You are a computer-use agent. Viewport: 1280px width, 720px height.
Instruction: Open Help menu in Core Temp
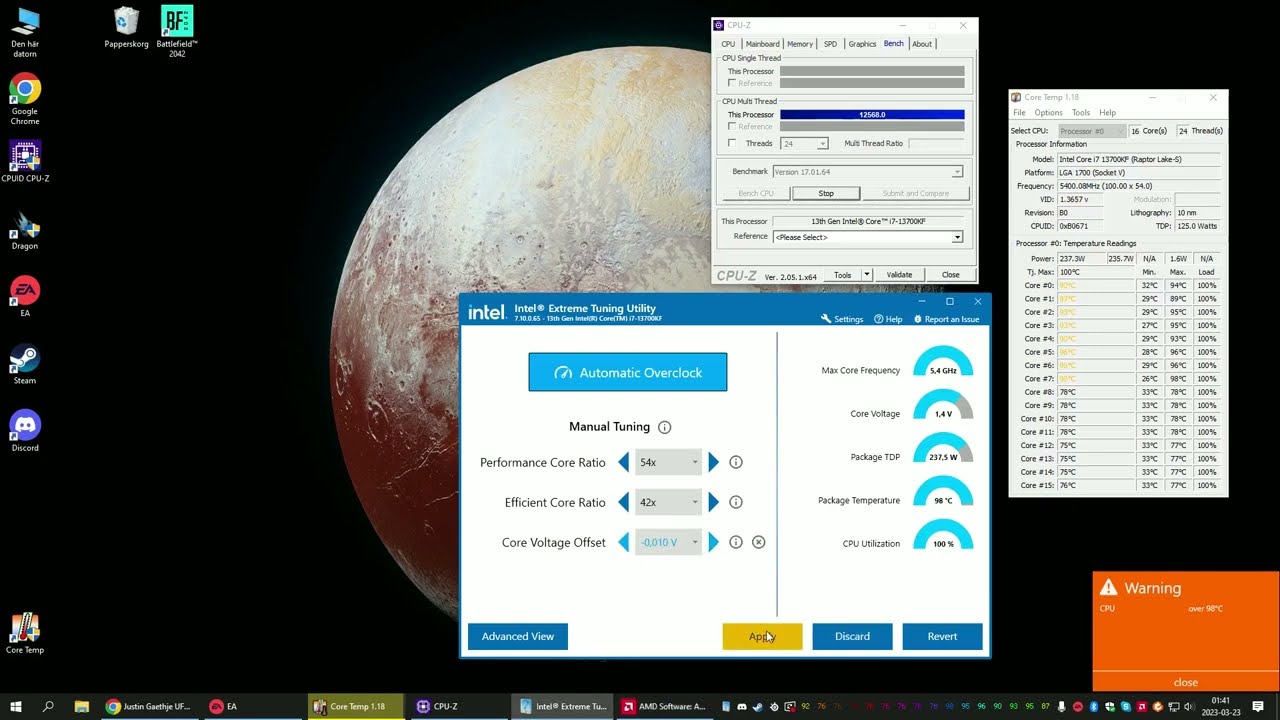(1107, 113)
